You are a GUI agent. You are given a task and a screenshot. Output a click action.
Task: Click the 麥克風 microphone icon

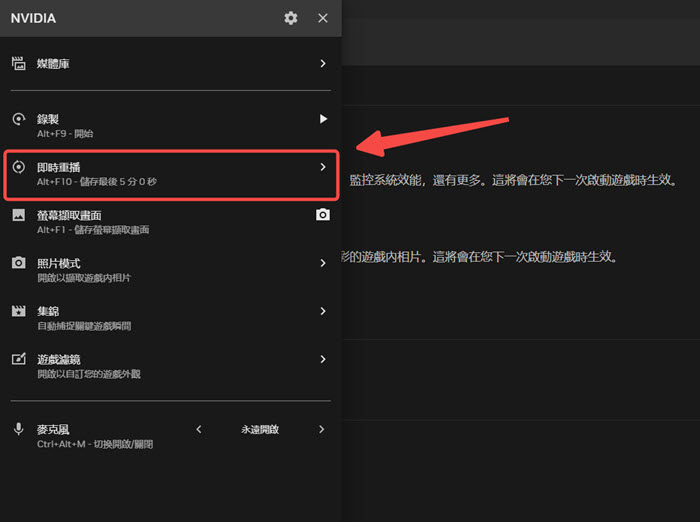tap(18, 429)
